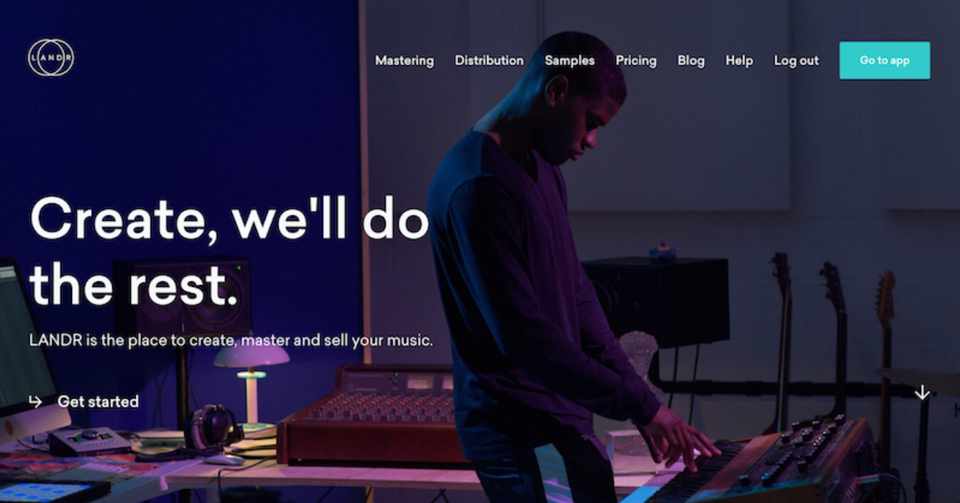Click the scroll-down arrow icon

click(922, 393)
